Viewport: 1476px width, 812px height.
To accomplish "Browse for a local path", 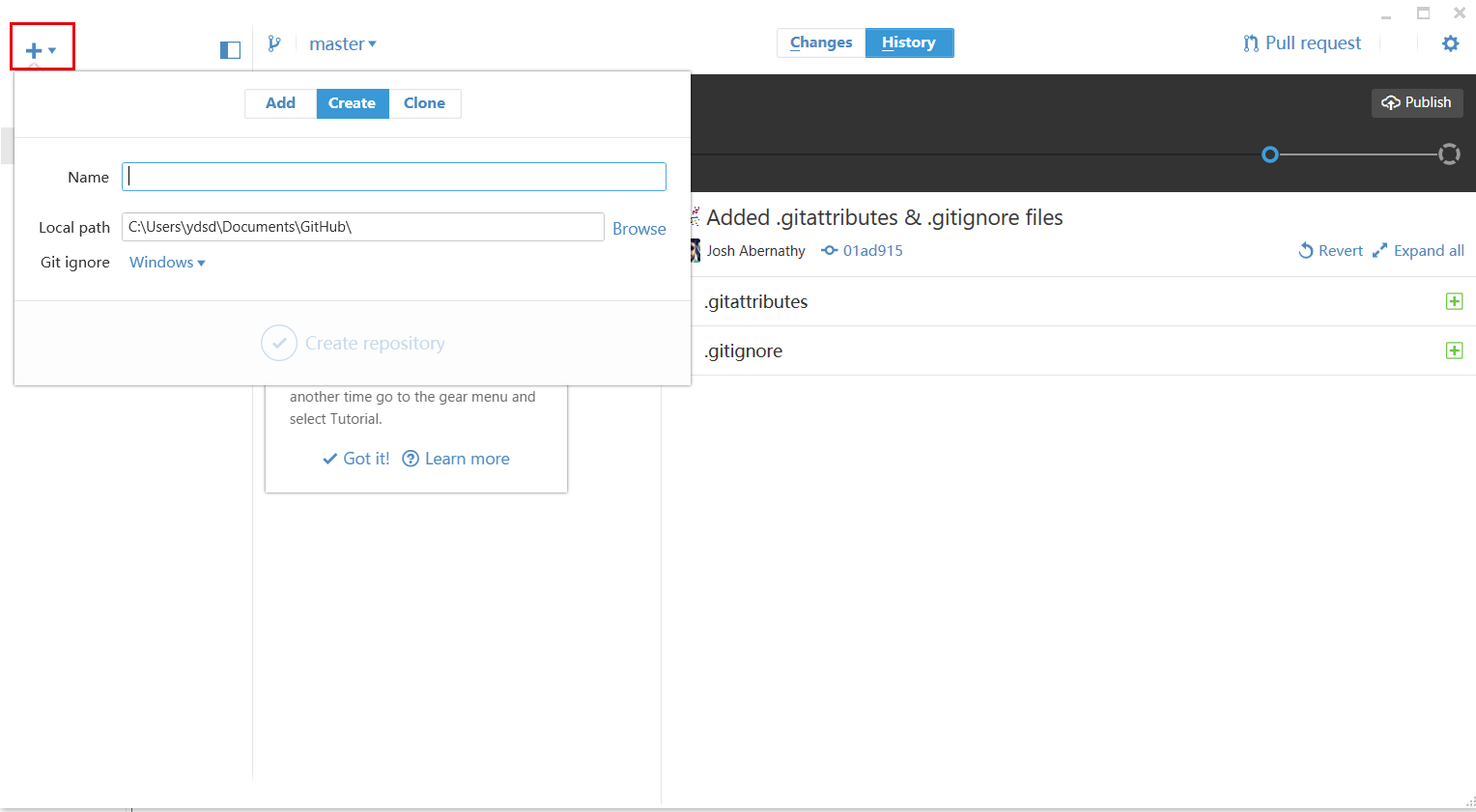I will [639, 228].
